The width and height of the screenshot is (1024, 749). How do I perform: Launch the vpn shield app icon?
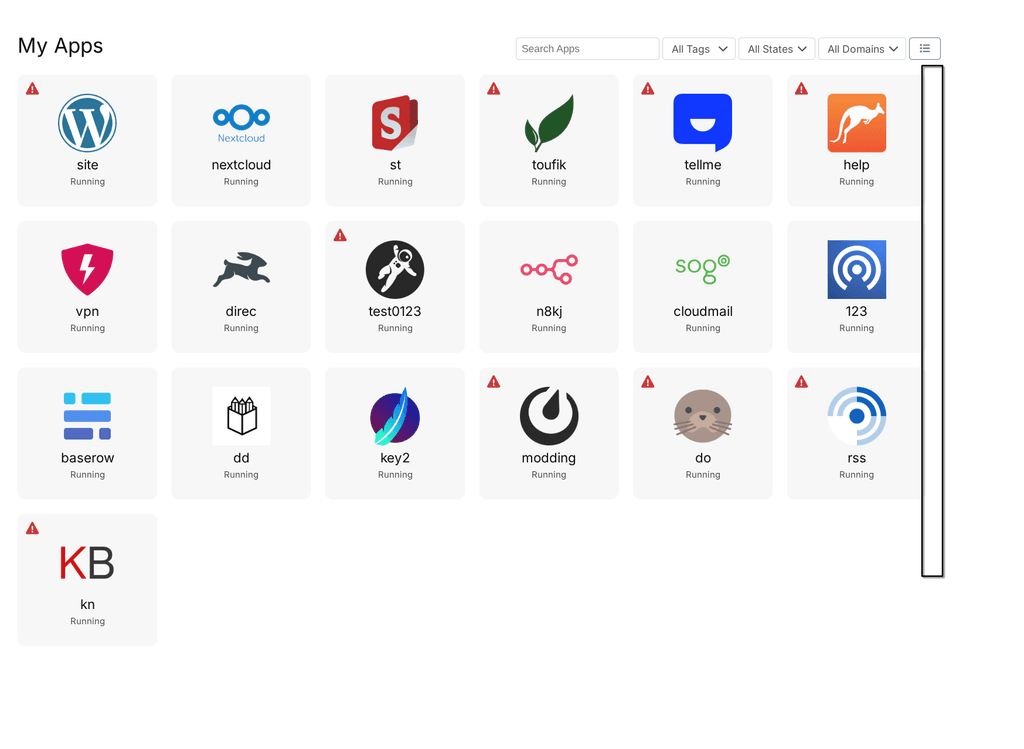click(x=87, y=270)
